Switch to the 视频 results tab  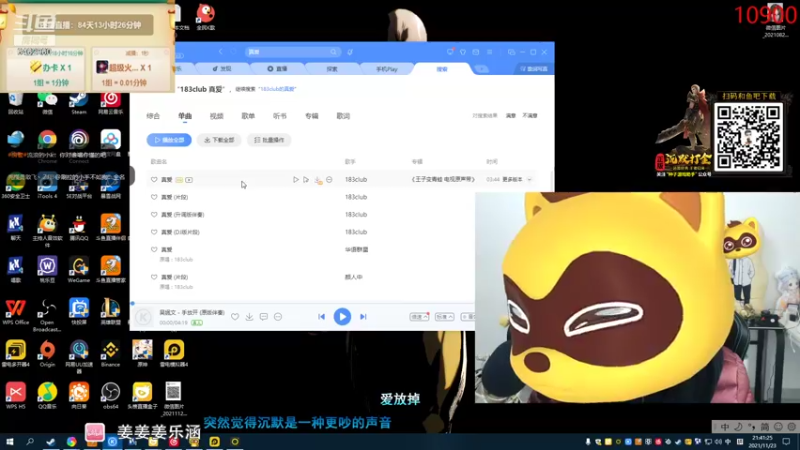[216, 116]
